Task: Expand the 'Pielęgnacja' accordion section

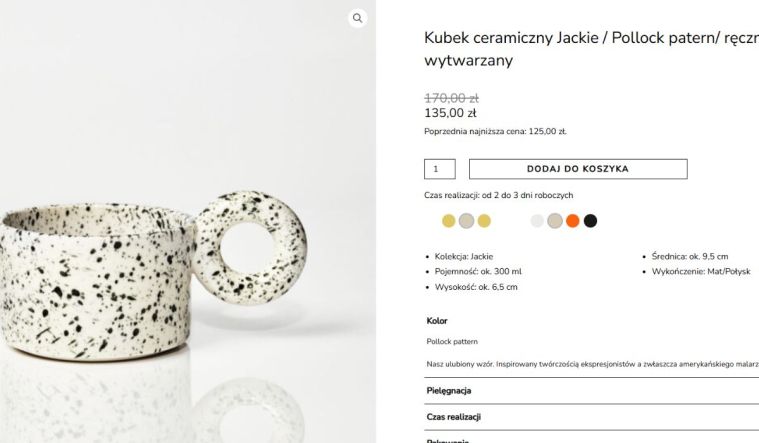Action: point(449,391)
